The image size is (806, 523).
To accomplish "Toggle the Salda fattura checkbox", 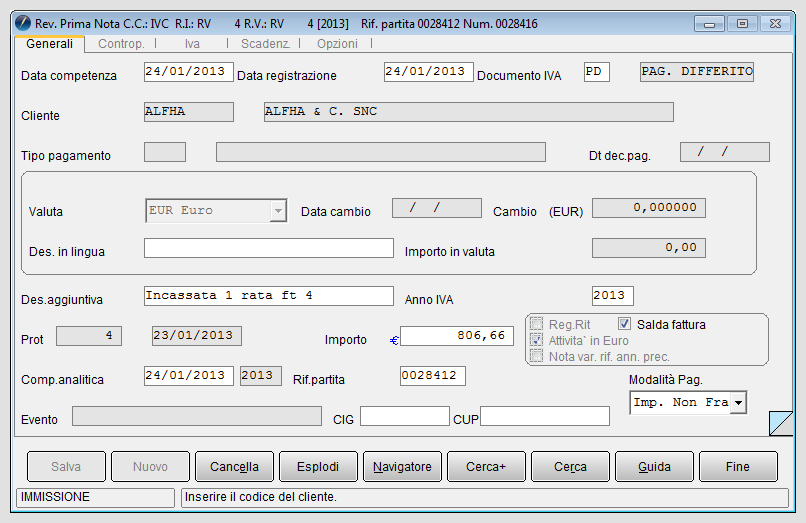I will pos(624,323).
